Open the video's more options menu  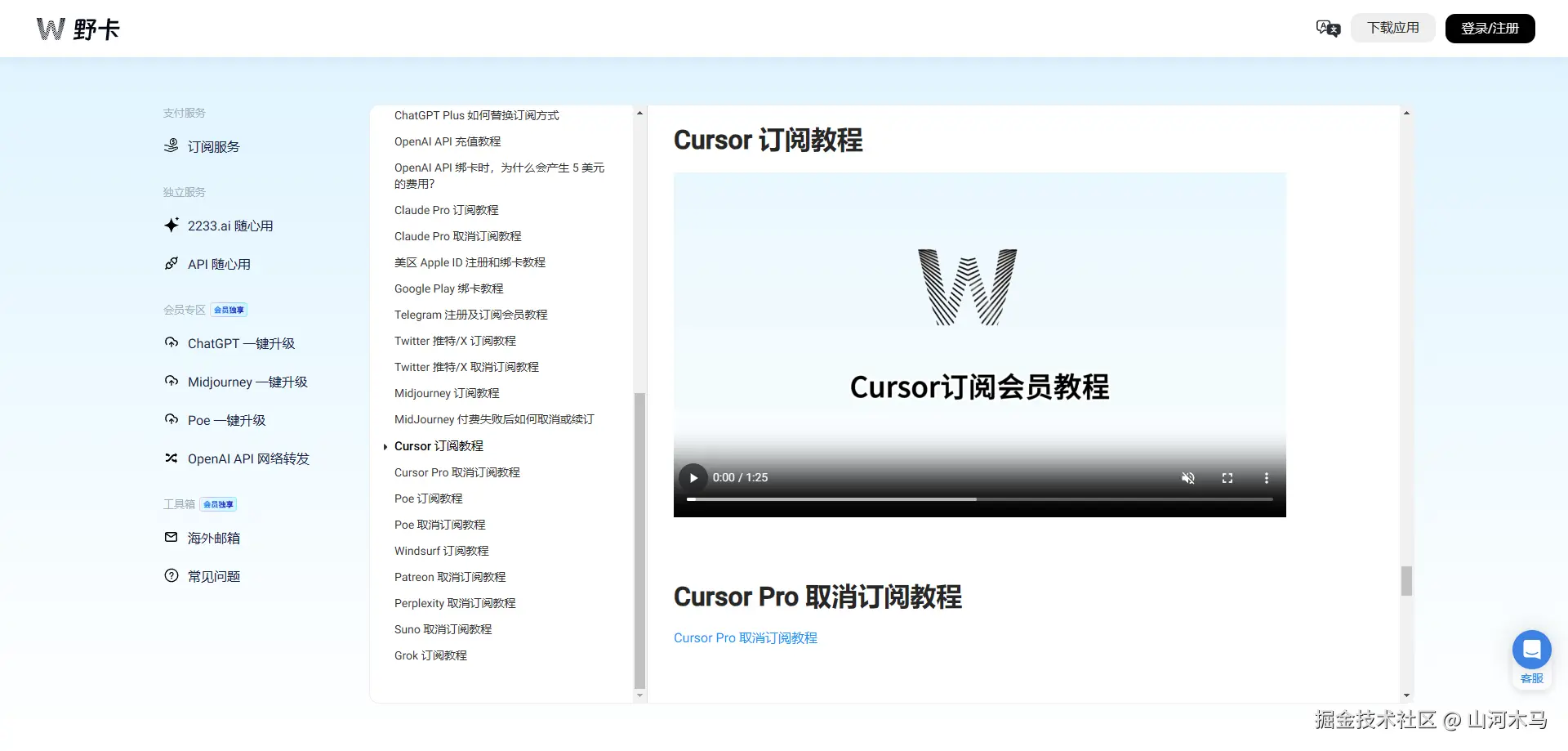click(x=1267, y=478)
